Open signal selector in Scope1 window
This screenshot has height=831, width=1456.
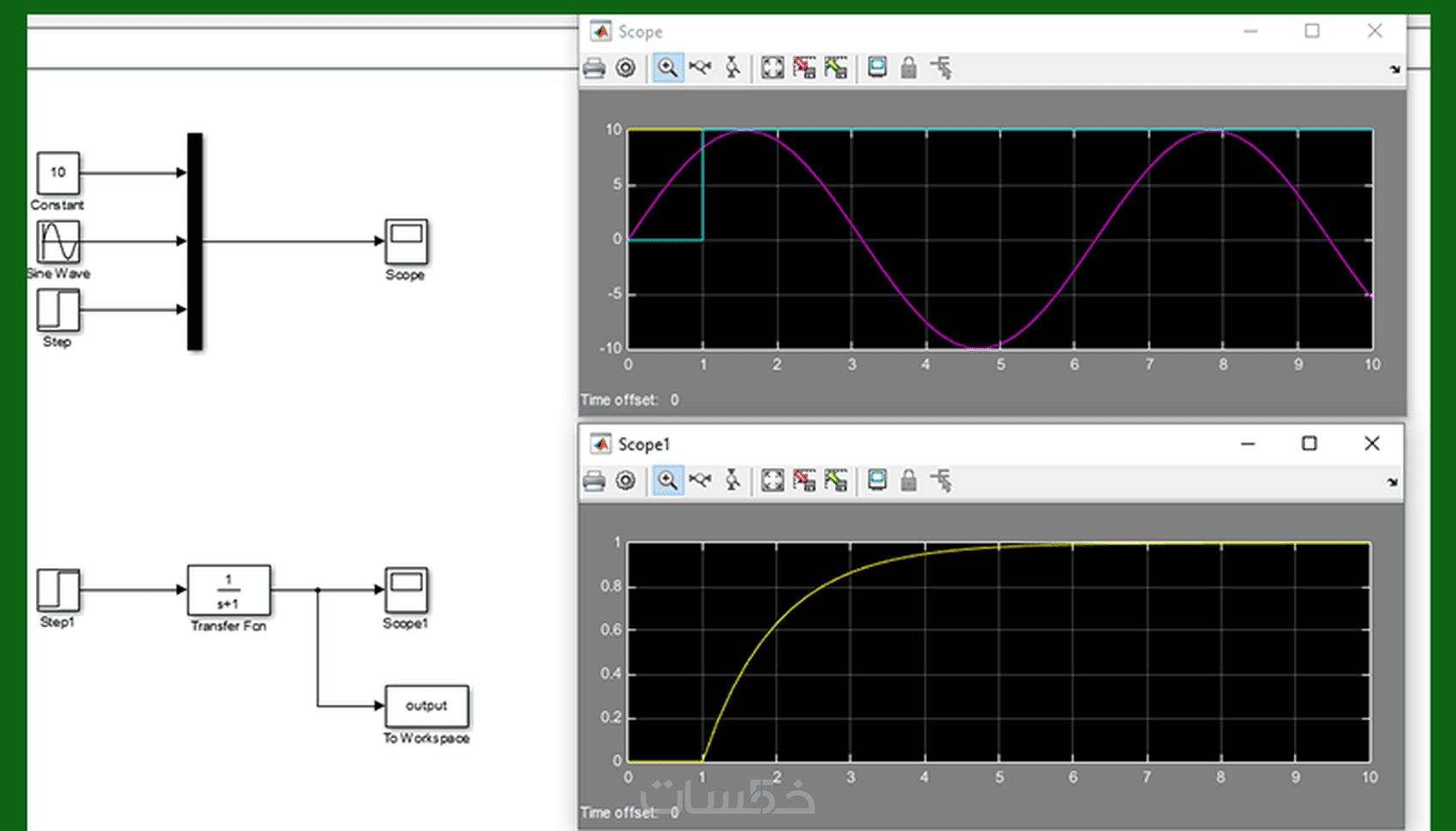tap(941, 481)
